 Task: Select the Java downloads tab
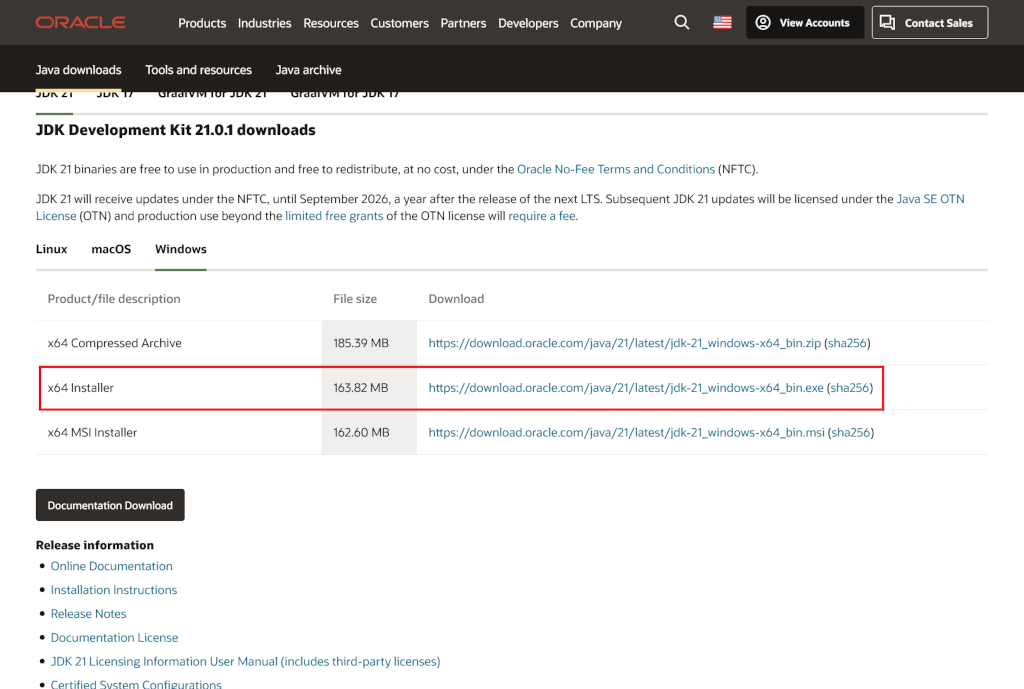coord(78,70)
